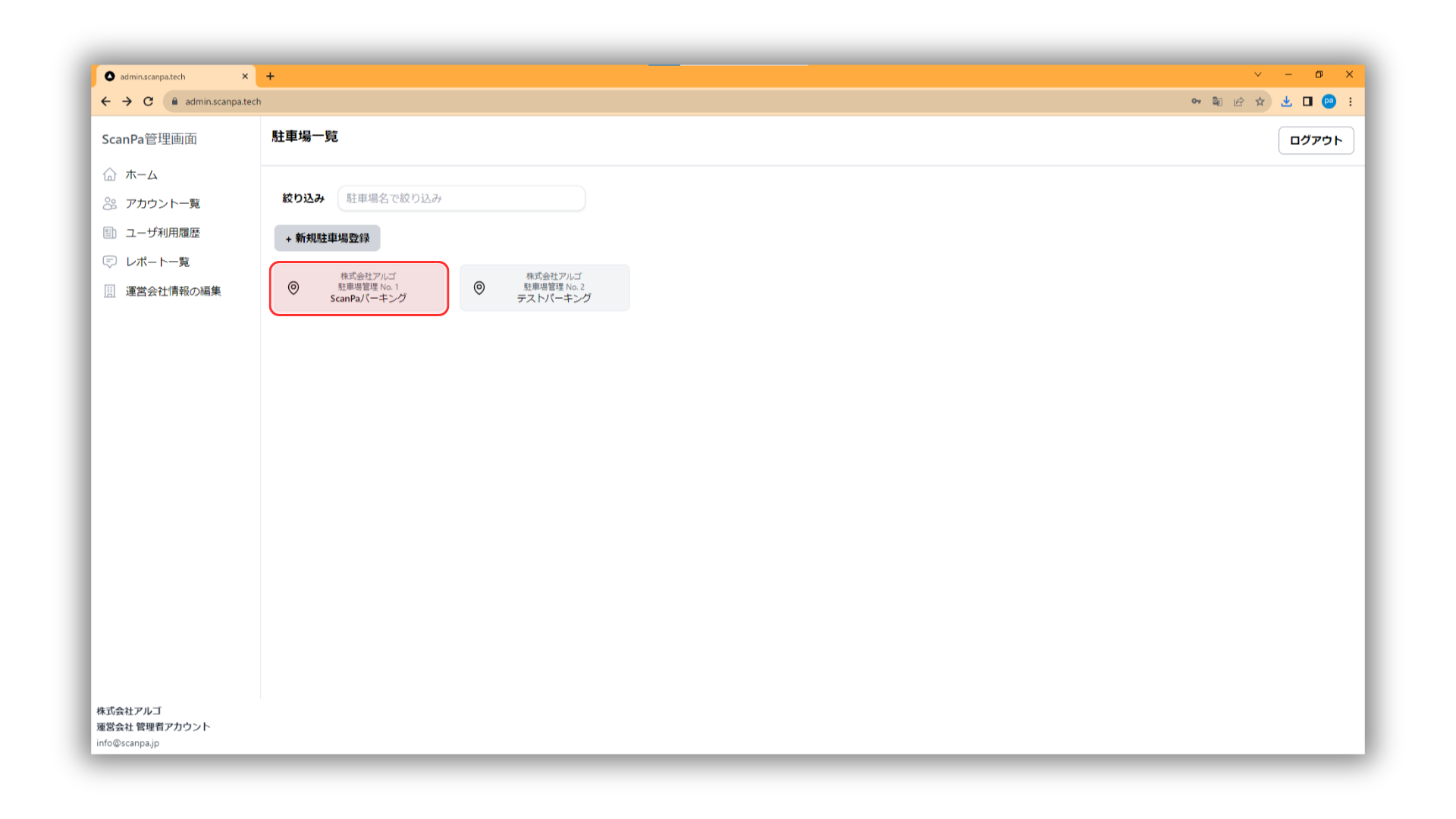The width and height of the screenshot is (1456, 819).
Task: Click the ログアウト button
Action: pos(1316,140)
